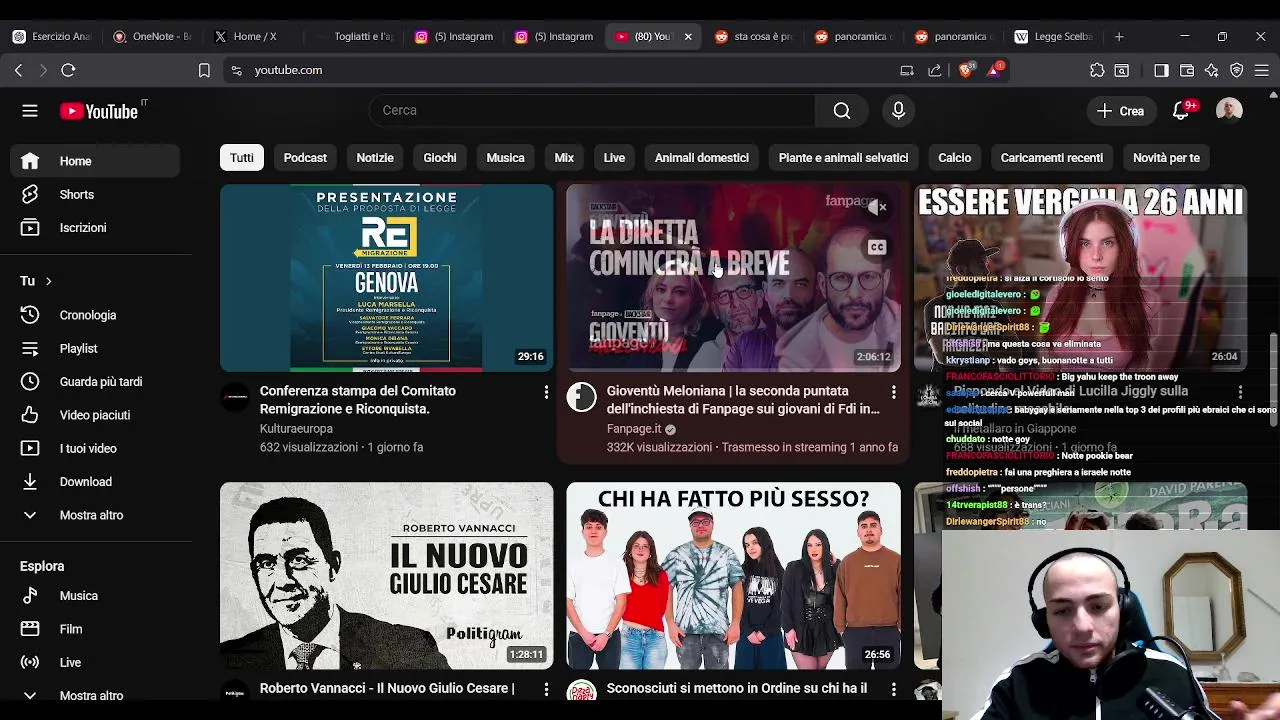Toggle the browser sidebar panel

point(1161,70)
